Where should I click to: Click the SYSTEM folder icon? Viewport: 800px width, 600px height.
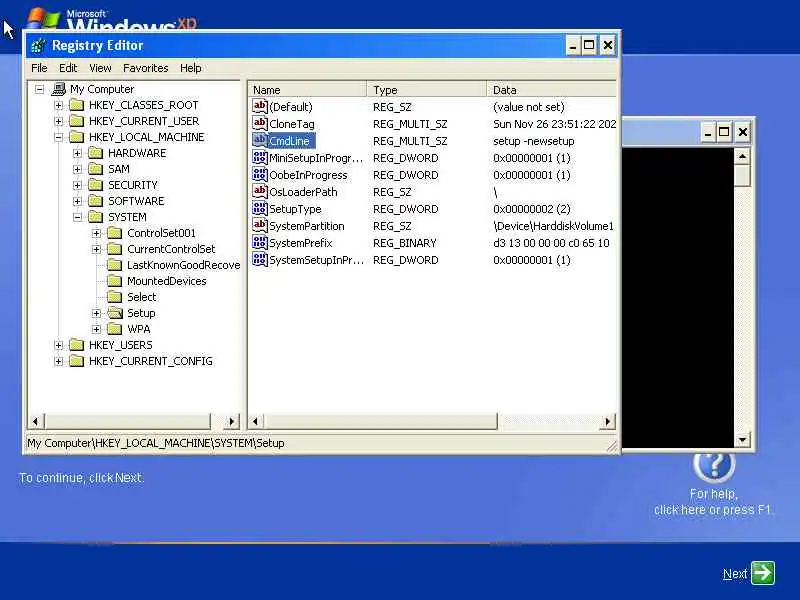95,217
